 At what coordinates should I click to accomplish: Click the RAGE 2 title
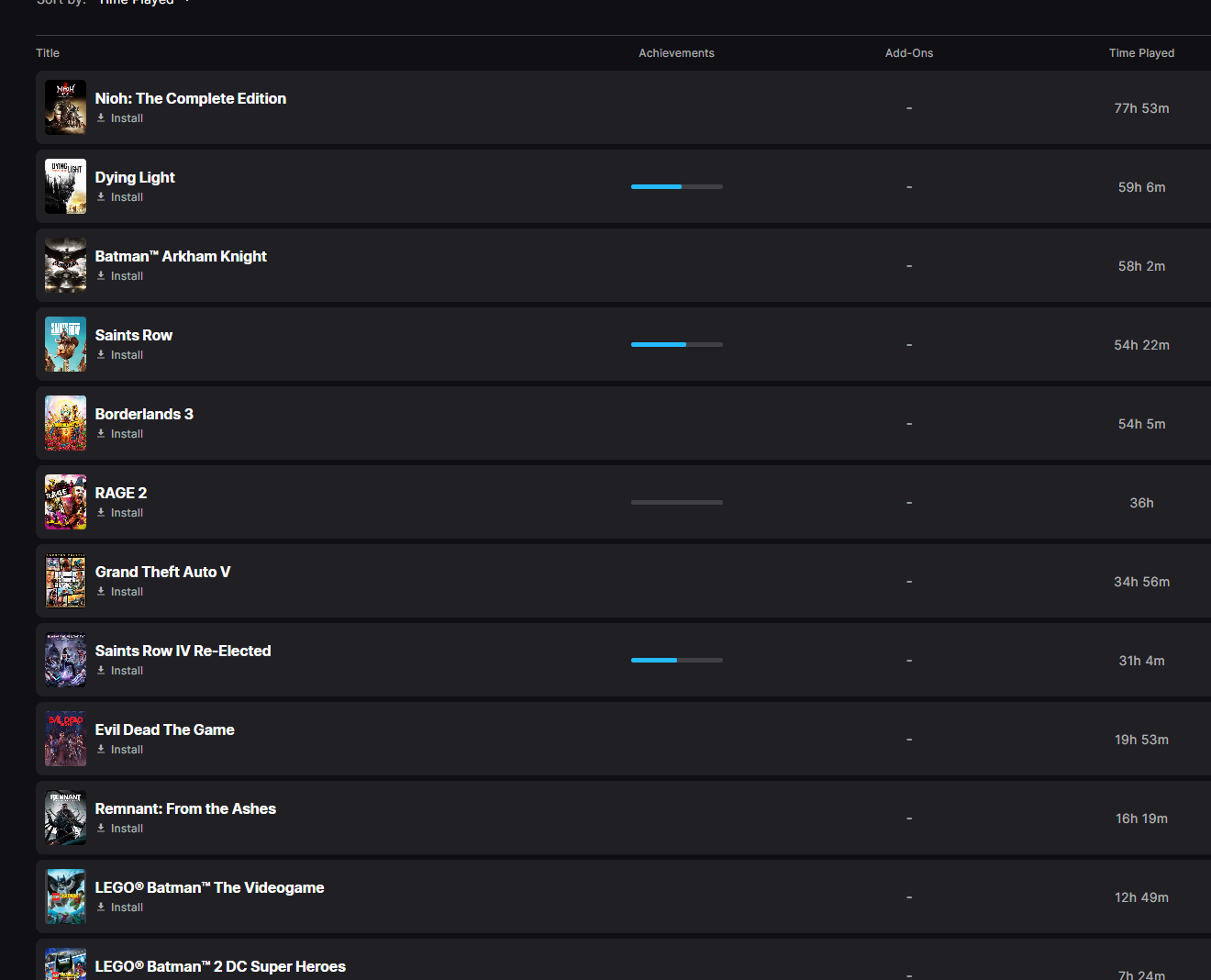(121, 493)
